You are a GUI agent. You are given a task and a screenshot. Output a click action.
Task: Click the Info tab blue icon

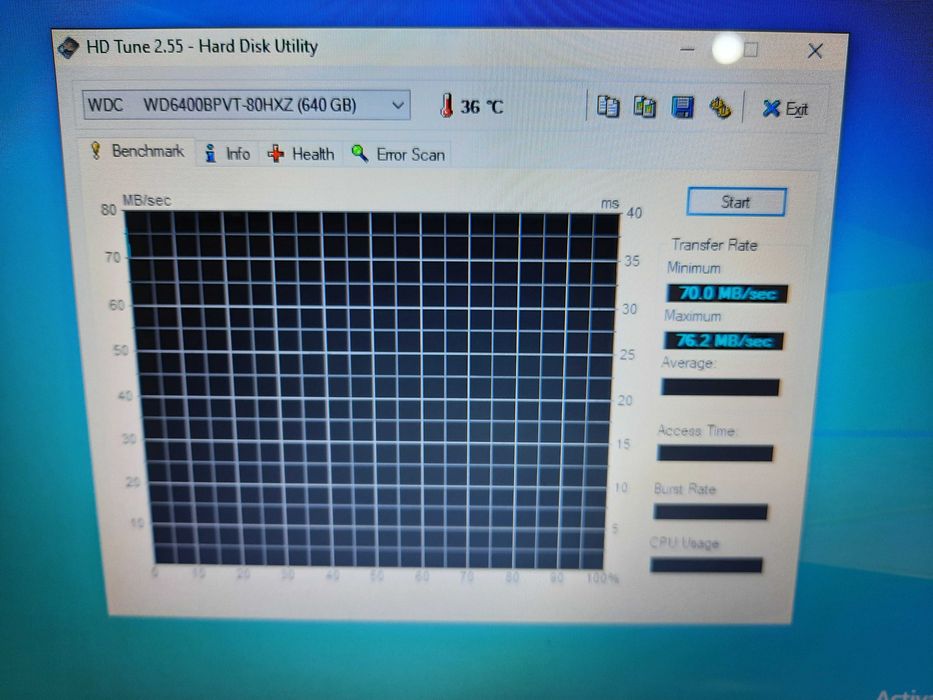pyautogui.click(x=210, y=153)
